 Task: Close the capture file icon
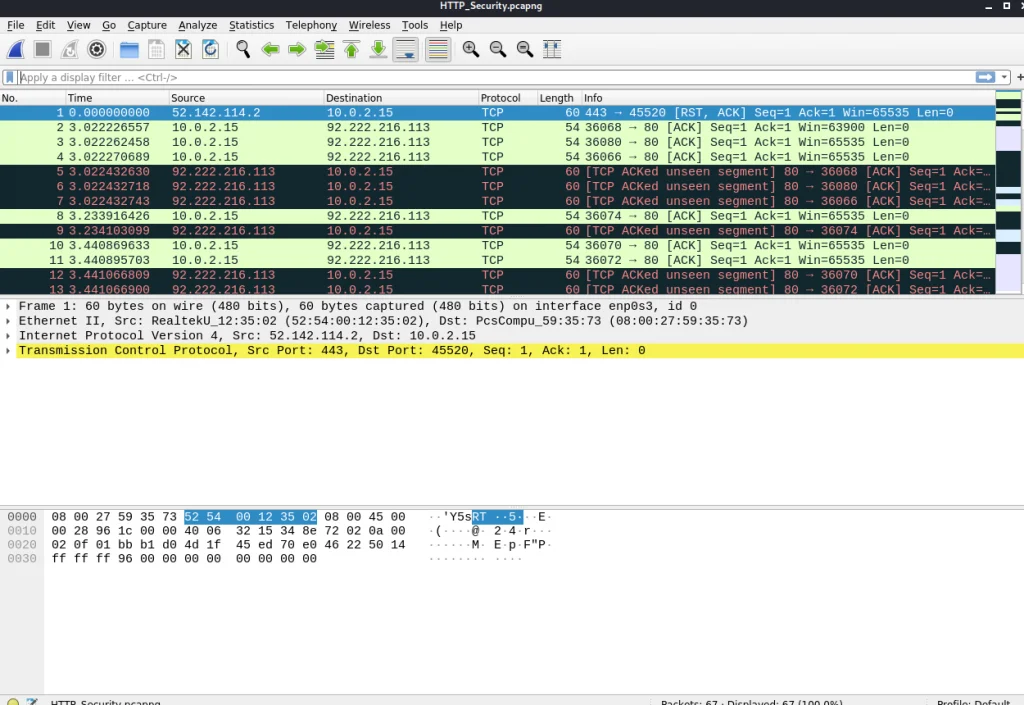tap(183, 49)
